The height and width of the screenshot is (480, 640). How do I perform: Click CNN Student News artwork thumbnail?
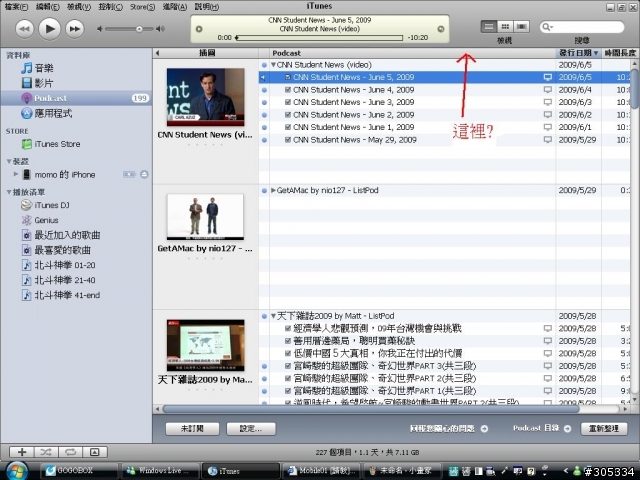coord(206,97)
